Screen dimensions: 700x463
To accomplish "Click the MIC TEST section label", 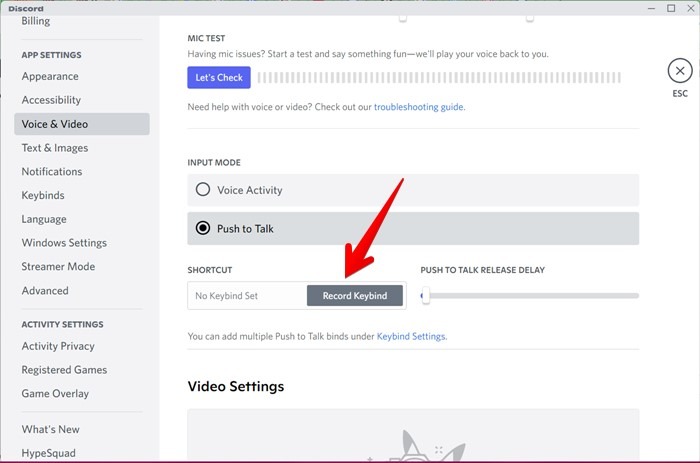I will click(x=206, y=38).
